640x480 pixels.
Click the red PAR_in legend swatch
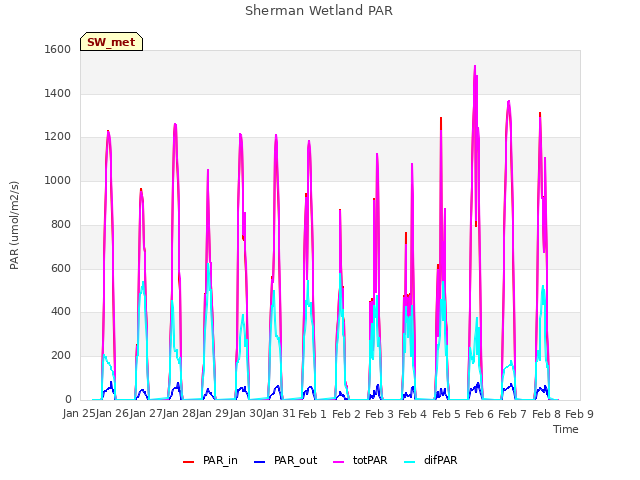tap(189, 462)
